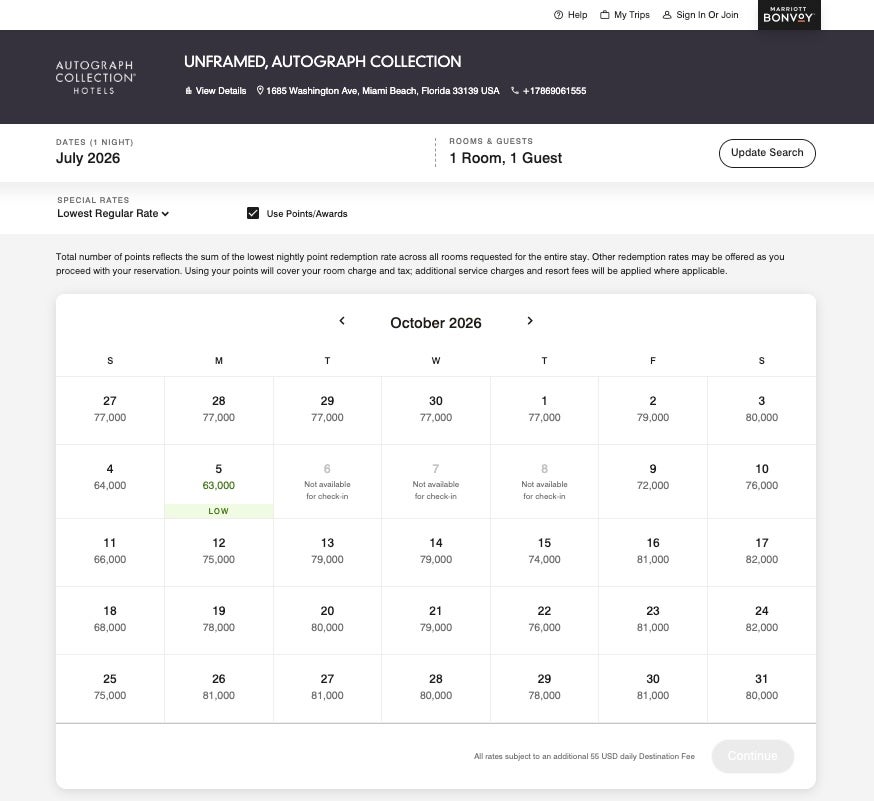
Task: Call the hotel via the +17869061555 link
Action: (554, 90)
